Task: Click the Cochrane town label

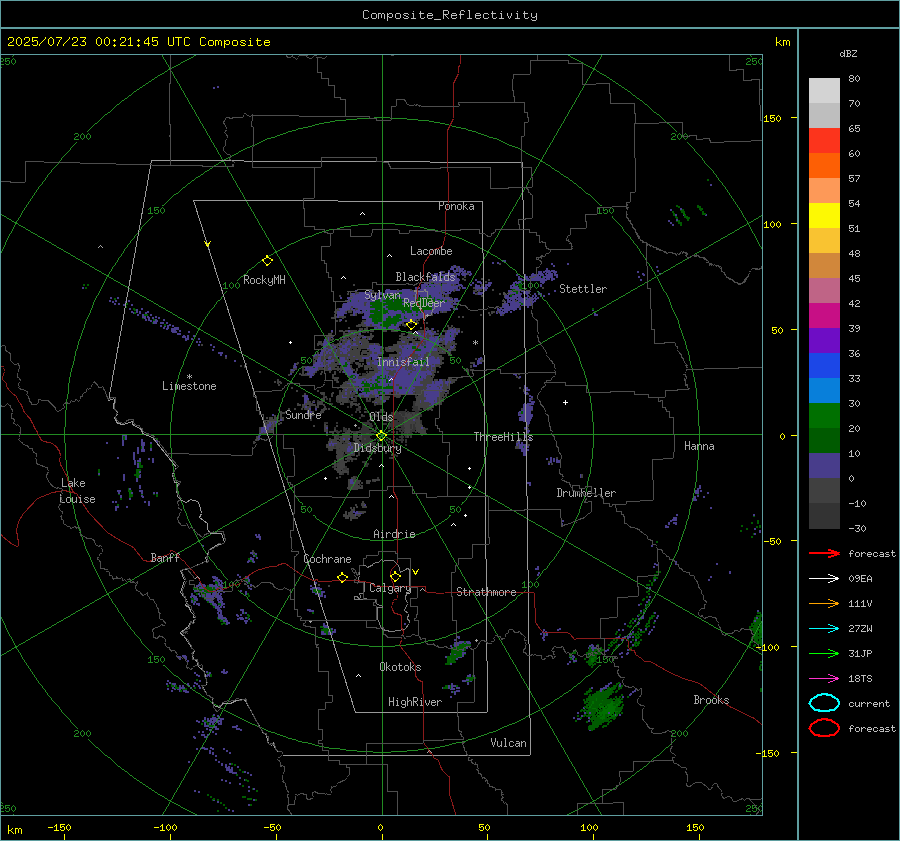Action: click(x=327, y=559)
